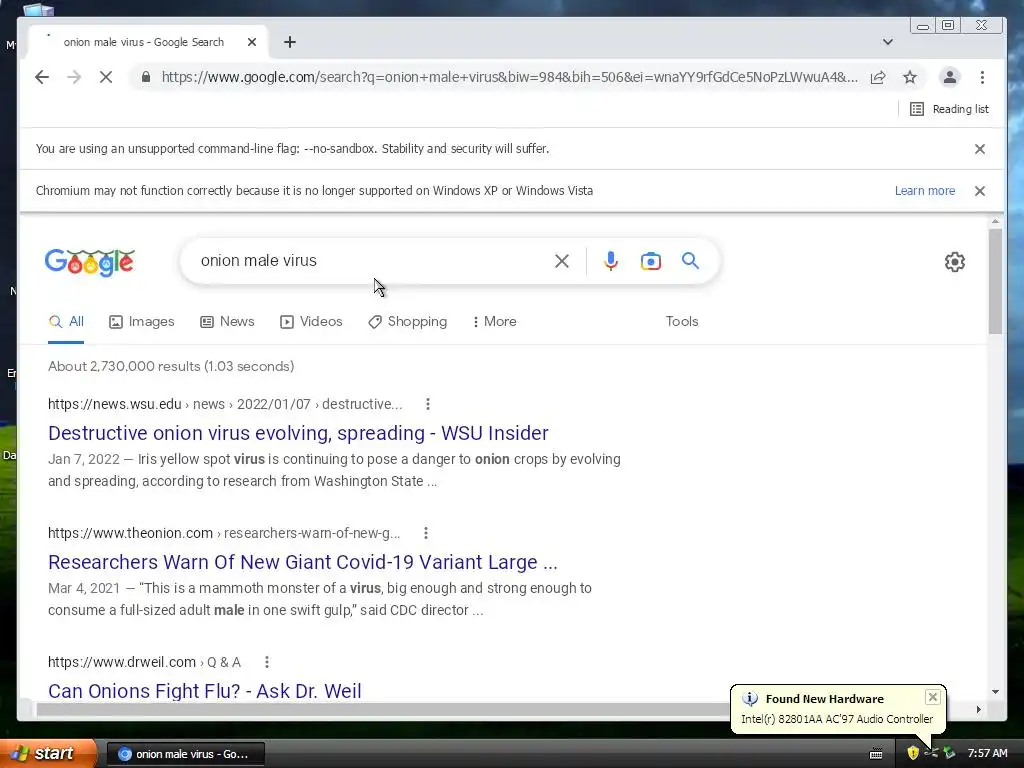Clear the search box text

[x=562, y=261]
